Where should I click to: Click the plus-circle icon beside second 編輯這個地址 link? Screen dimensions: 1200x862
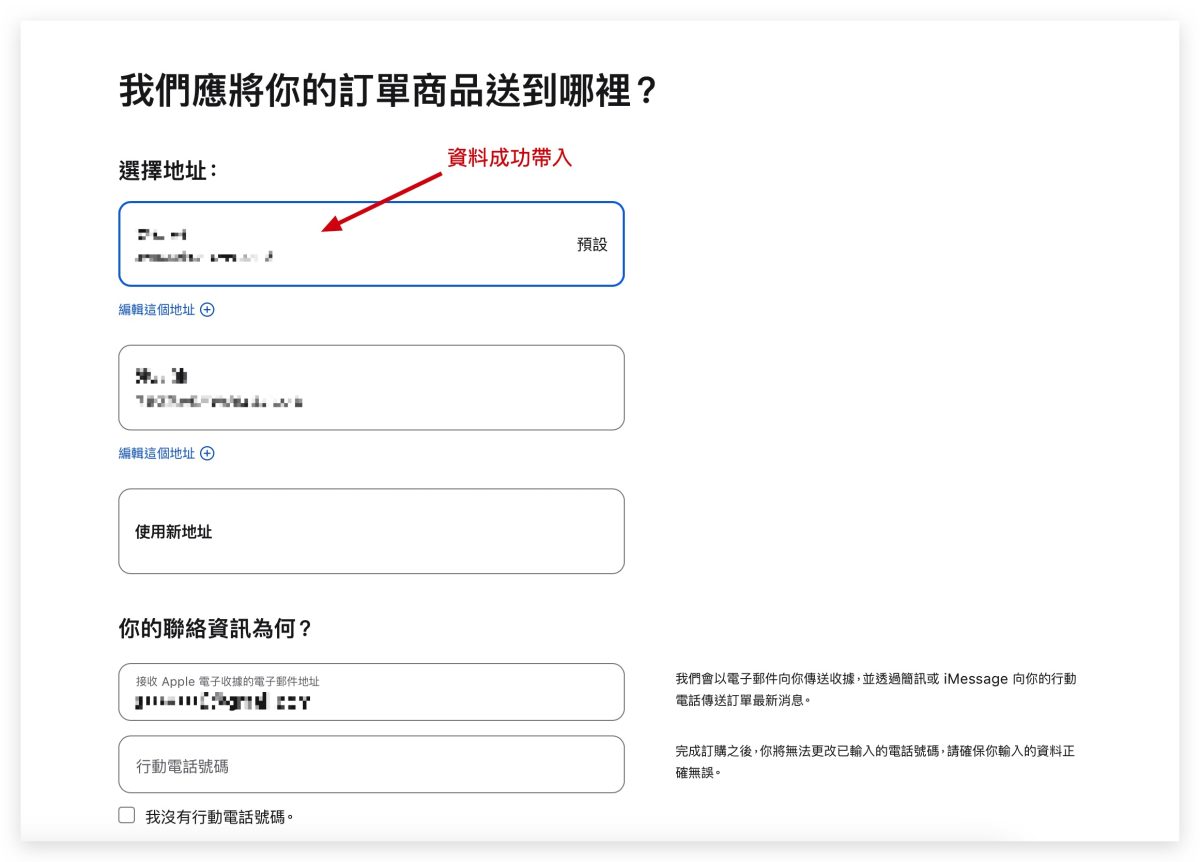coord(208,453)
